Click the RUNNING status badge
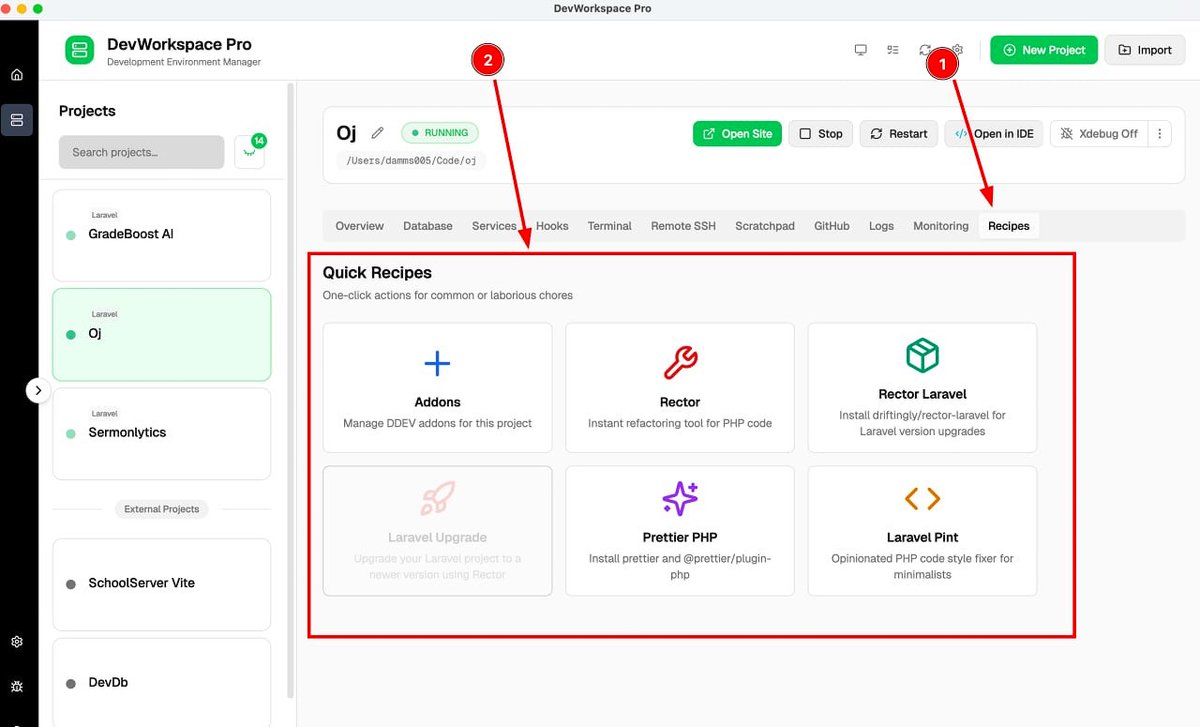Screen dimensions: 1200x727 [x=440, y=132]
